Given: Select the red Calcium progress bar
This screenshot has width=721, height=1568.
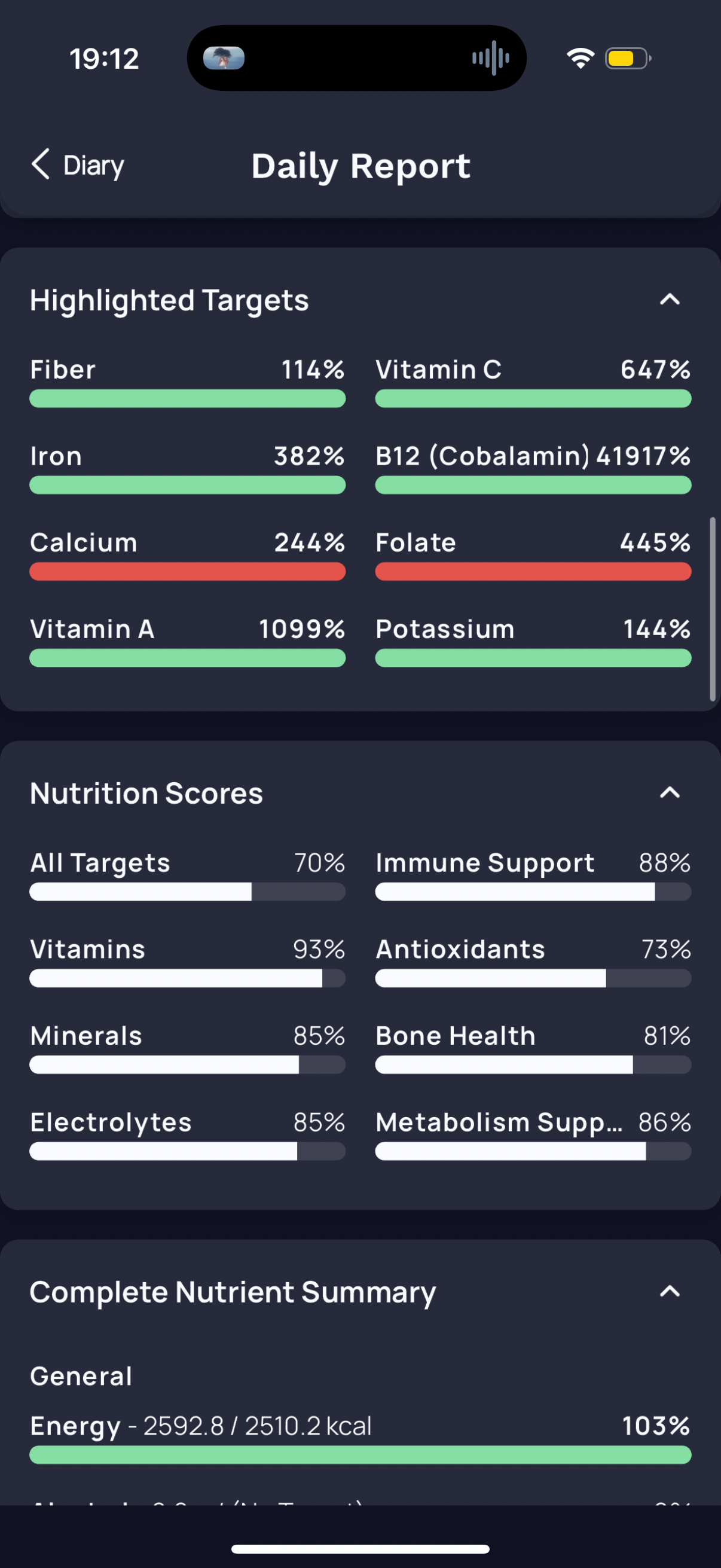Looking at the screenshot, I should [x=187, y=572].
